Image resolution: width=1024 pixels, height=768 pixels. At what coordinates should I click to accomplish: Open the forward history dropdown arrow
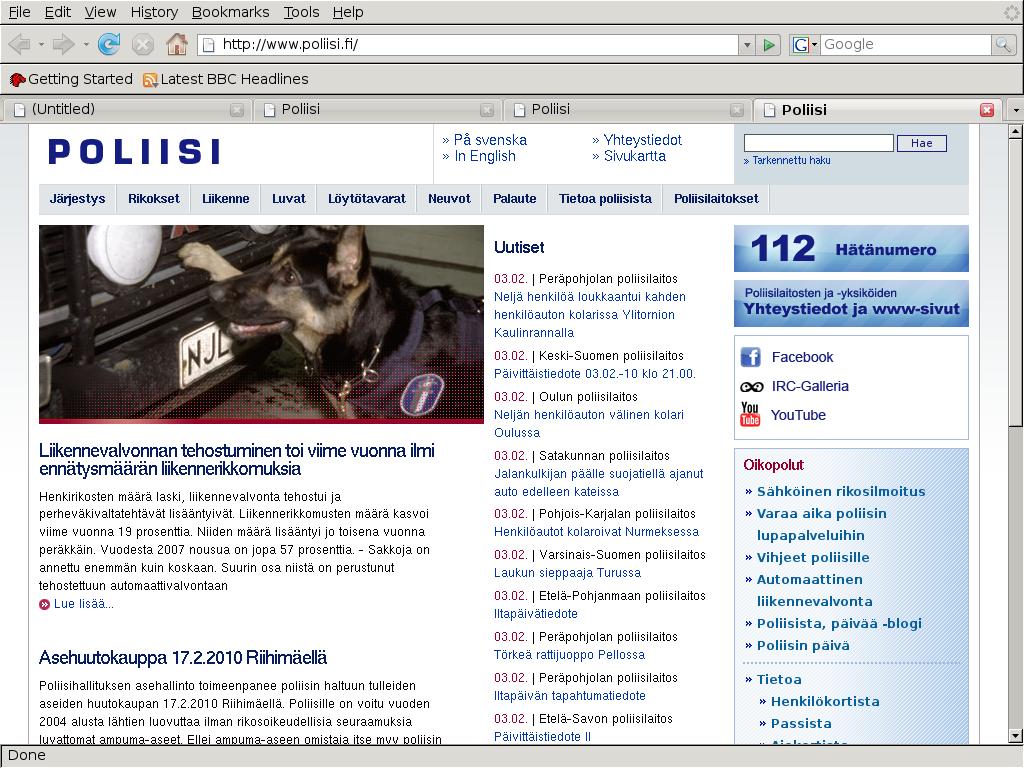(86, 44)
